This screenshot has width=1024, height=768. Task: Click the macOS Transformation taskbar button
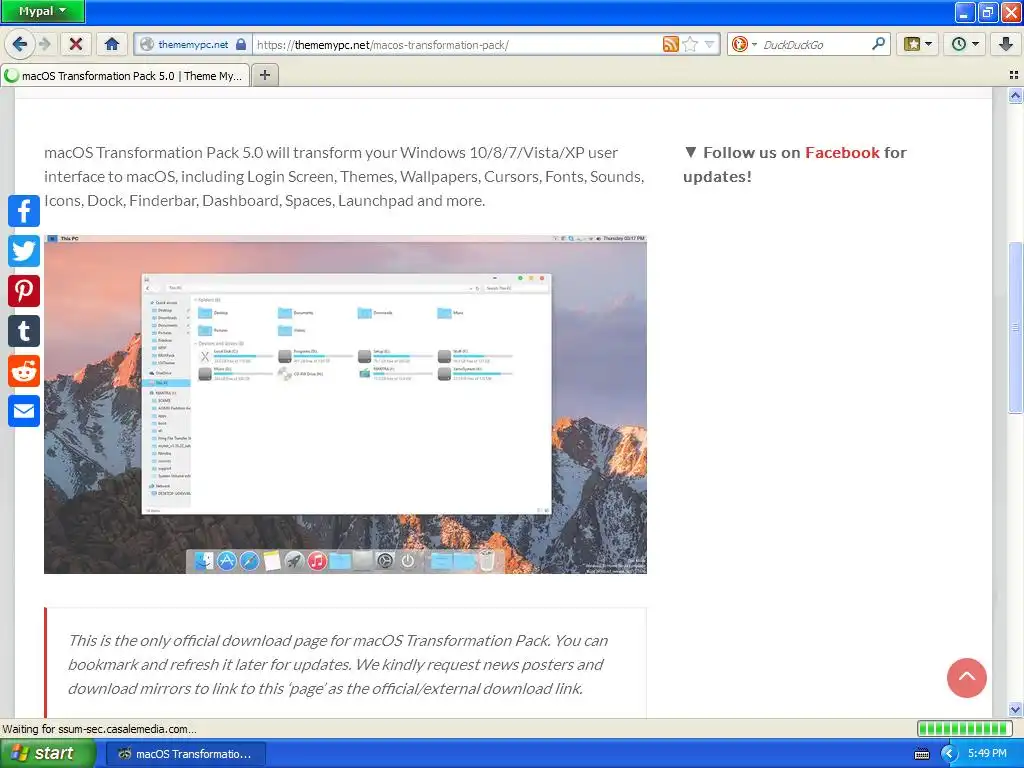[185, 754]
